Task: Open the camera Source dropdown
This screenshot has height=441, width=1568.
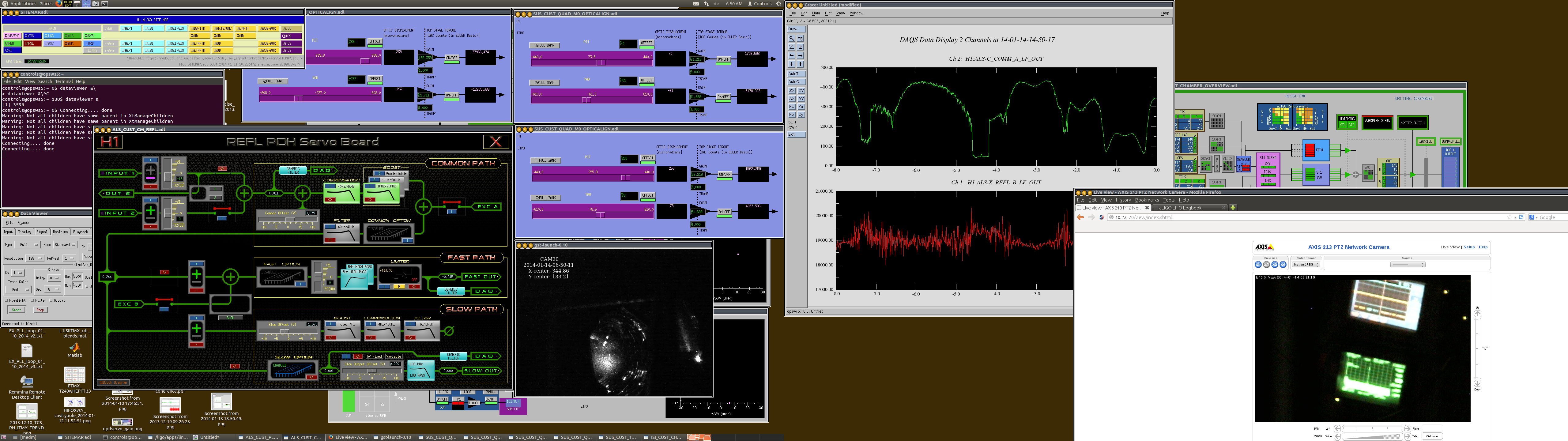Action: (1408, 265)
